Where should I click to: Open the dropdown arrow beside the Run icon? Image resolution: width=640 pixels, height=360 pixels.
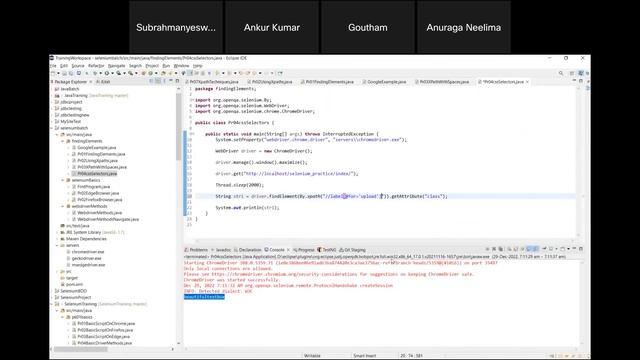tap(112, 73)
